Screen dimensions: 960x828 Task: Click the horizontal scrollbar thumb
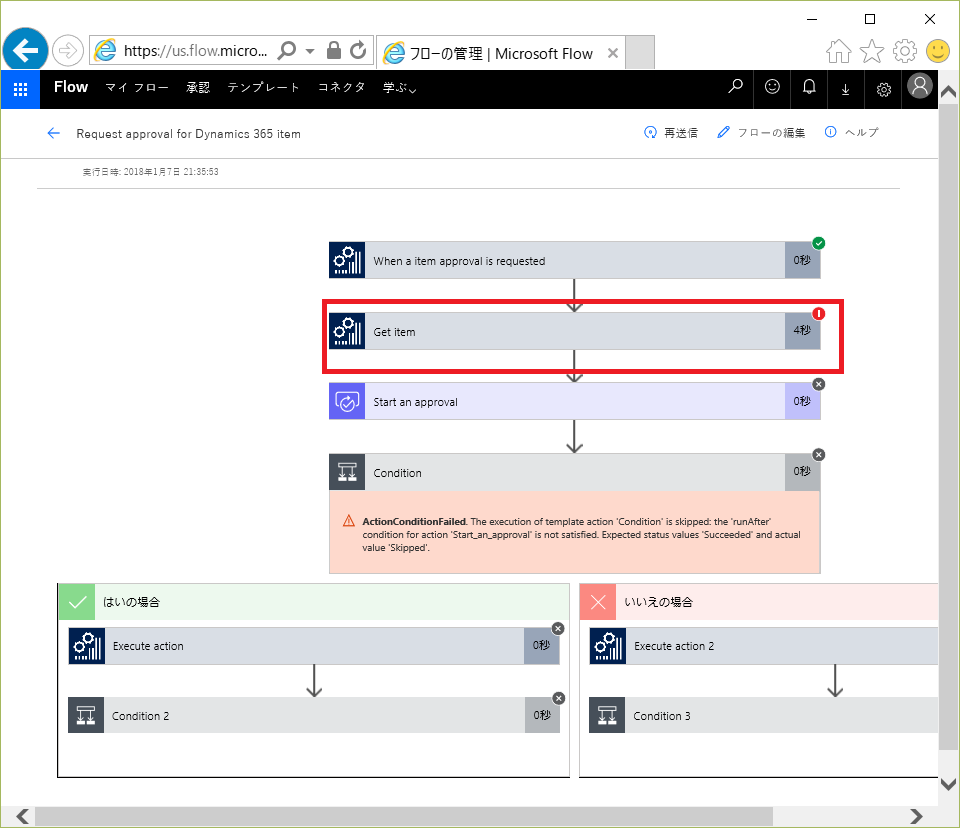(403, 816)
